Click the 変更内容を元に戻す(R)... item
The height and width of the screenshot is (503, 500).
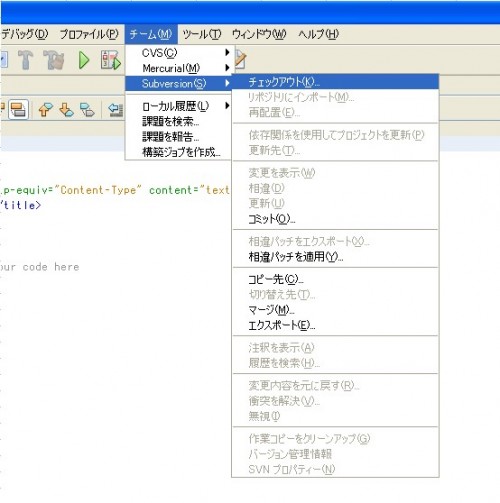(335, 386)
